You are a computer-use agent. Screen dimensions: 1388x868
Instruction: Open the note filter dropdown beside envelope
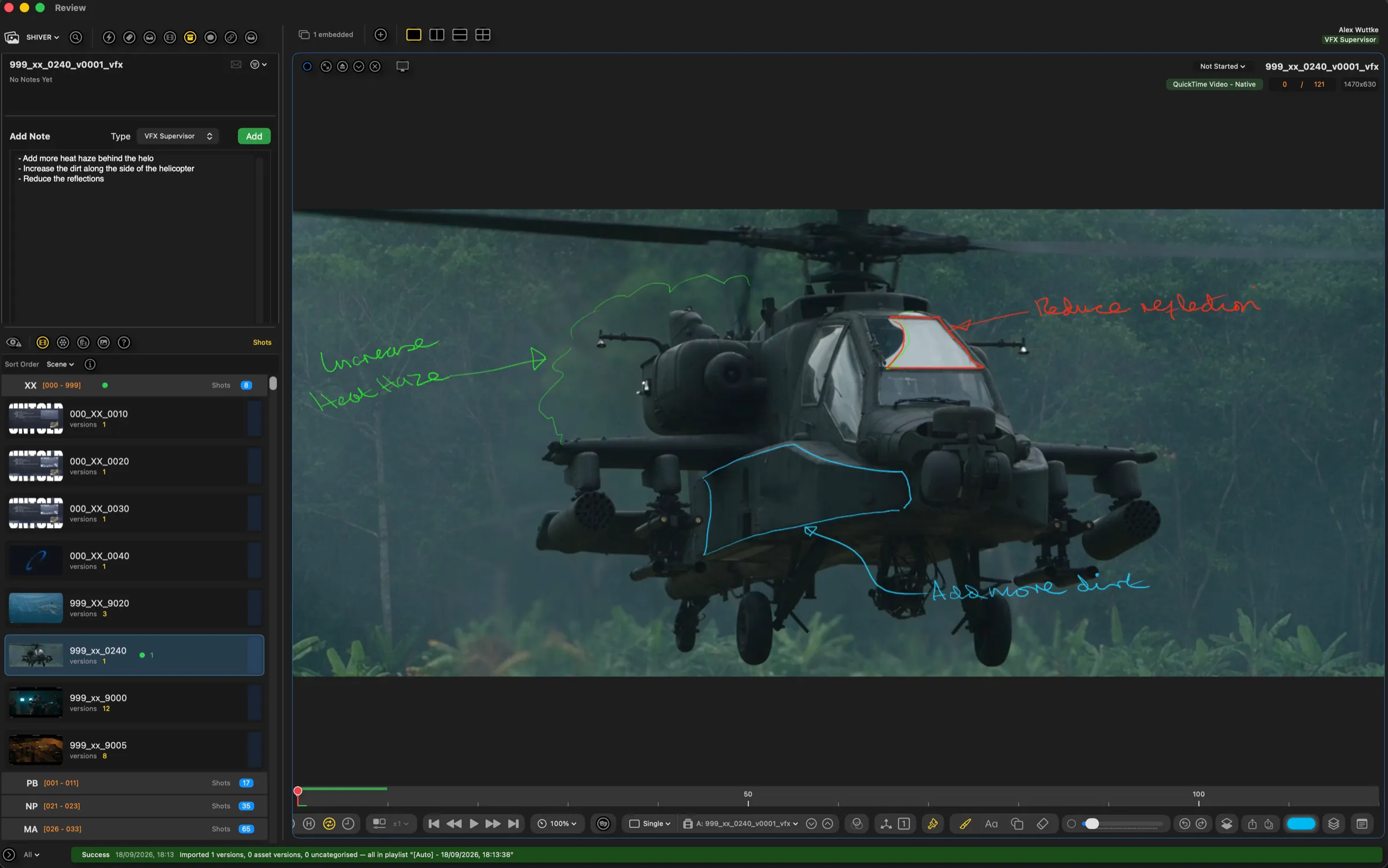point(258,64)
